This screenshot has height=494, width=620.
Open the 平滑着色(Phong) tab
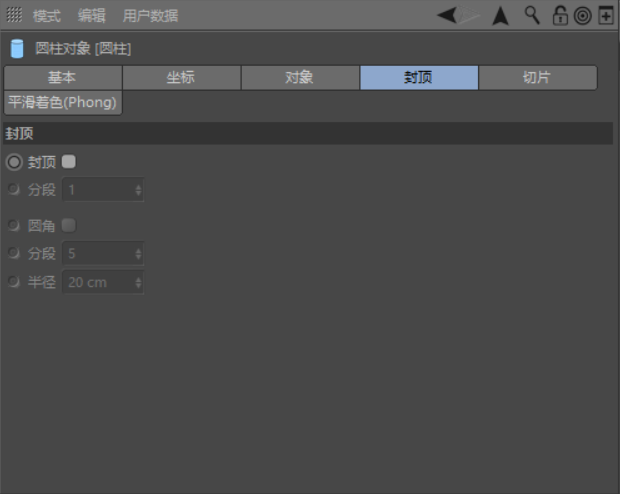(x=63, y=103)
